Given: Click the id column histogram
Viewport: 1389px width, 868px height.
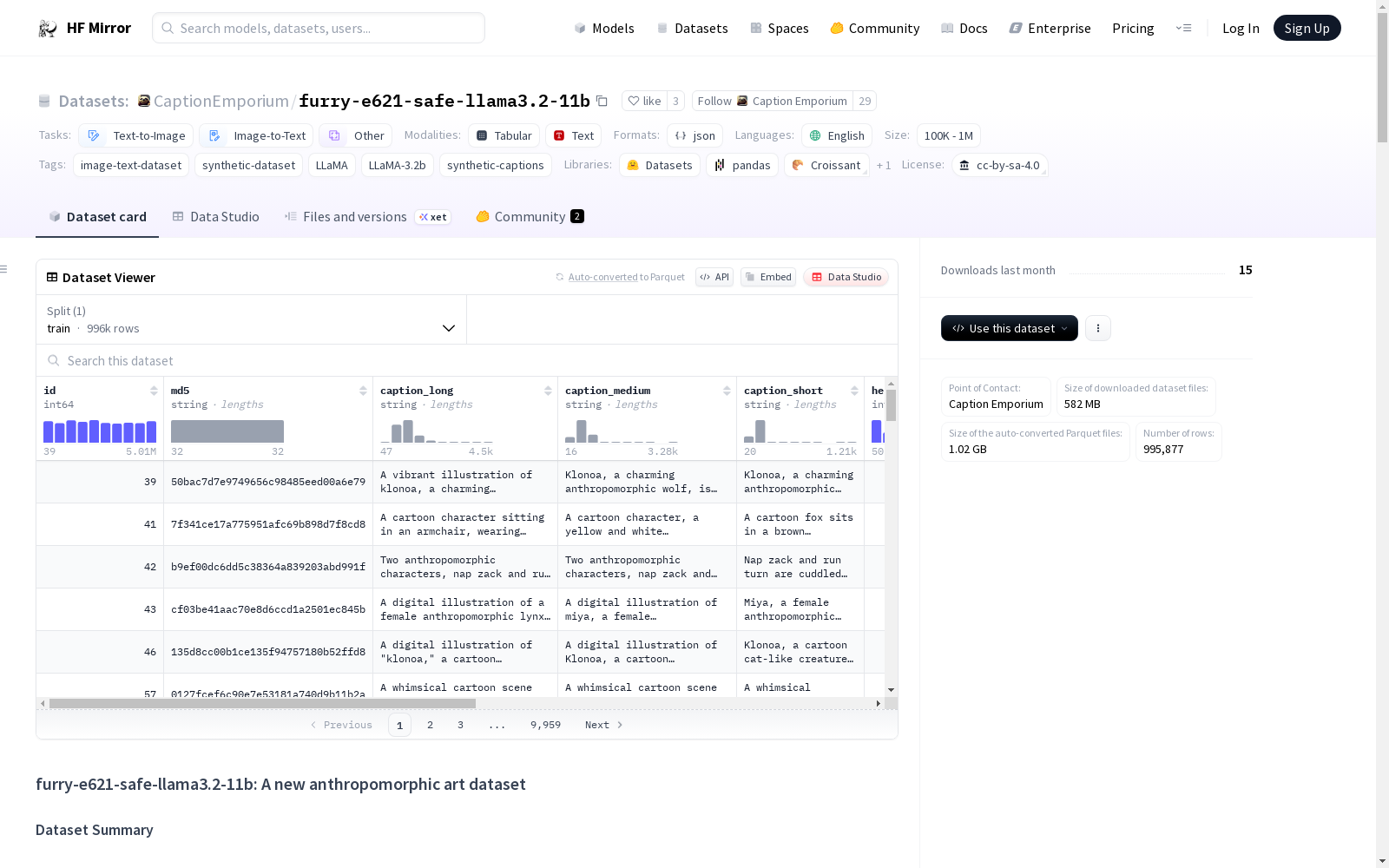Looking at the screenshot, I should point(100,431).
